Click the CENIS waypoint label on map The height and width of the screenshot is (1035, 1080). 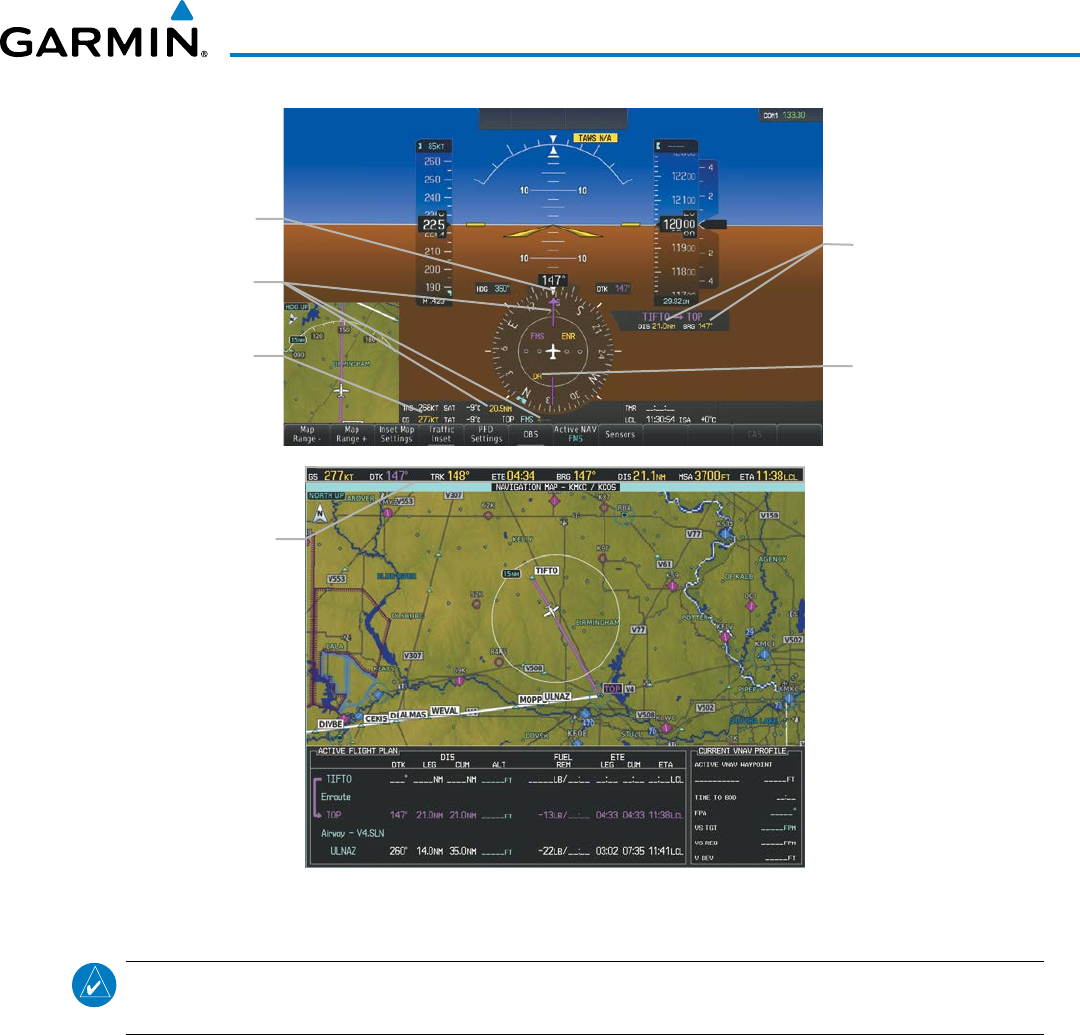376,718
